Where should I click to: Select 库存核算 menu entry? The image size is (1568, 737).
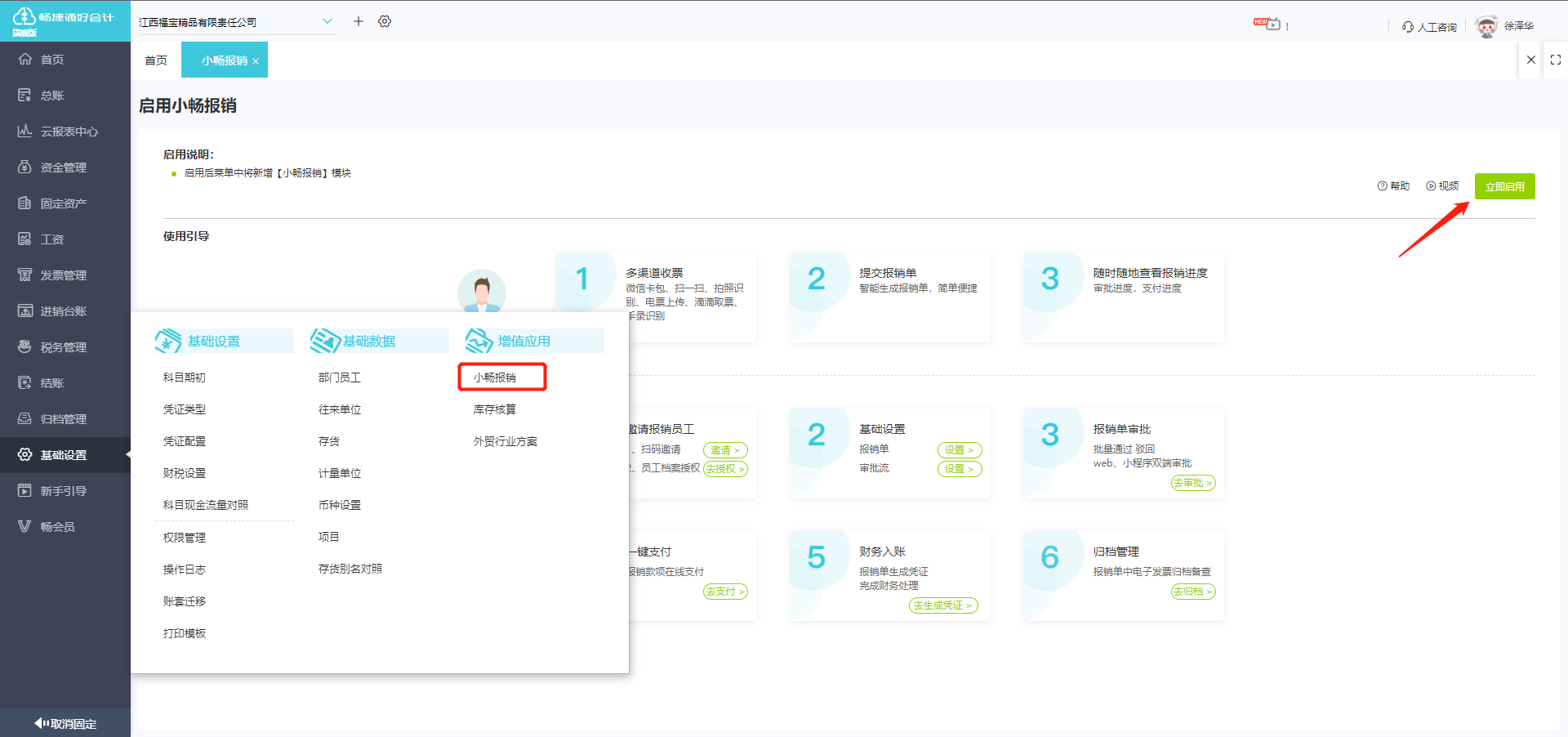(495, 409)
